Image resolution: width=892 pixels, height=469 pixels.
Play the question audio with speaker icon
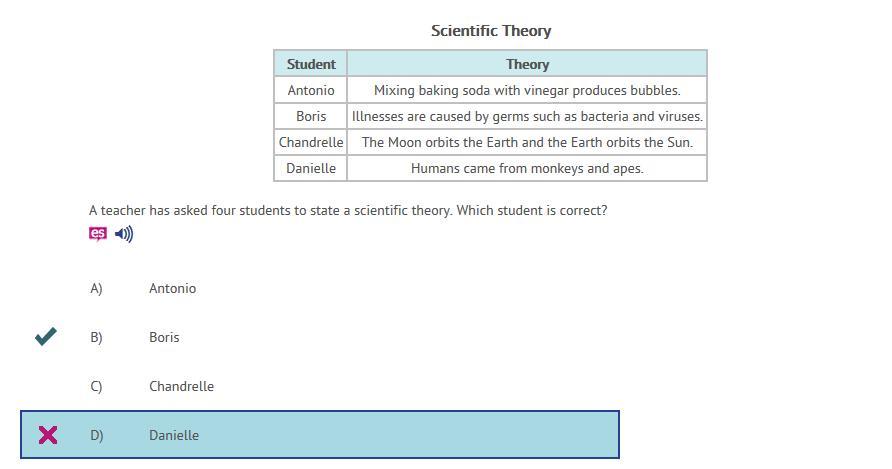tap(124, 234)
